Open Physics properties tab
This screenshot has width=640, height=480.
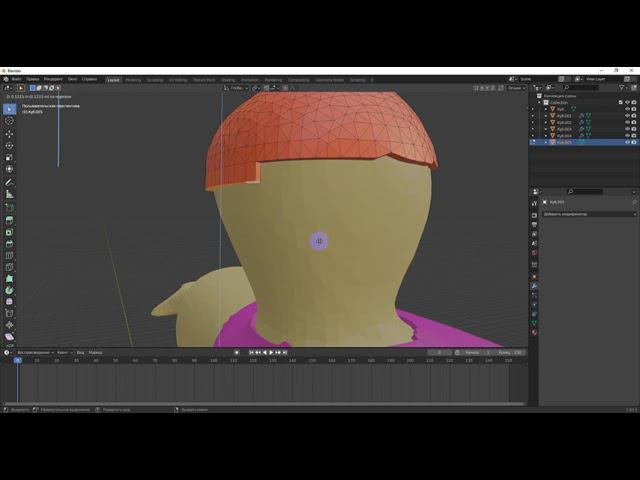(534, 304)
